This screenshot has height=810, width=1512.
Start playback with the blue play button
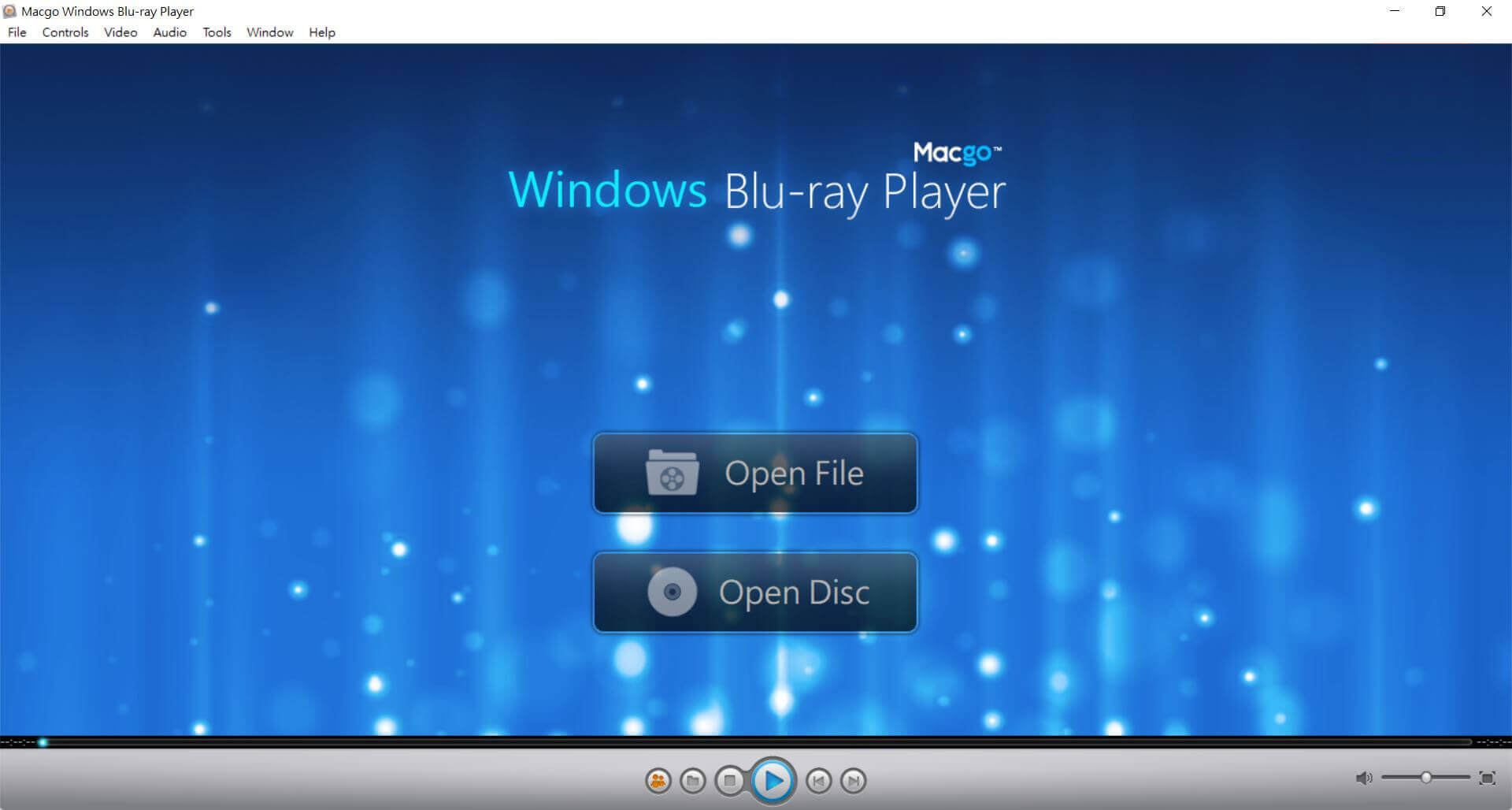point(773,781)
